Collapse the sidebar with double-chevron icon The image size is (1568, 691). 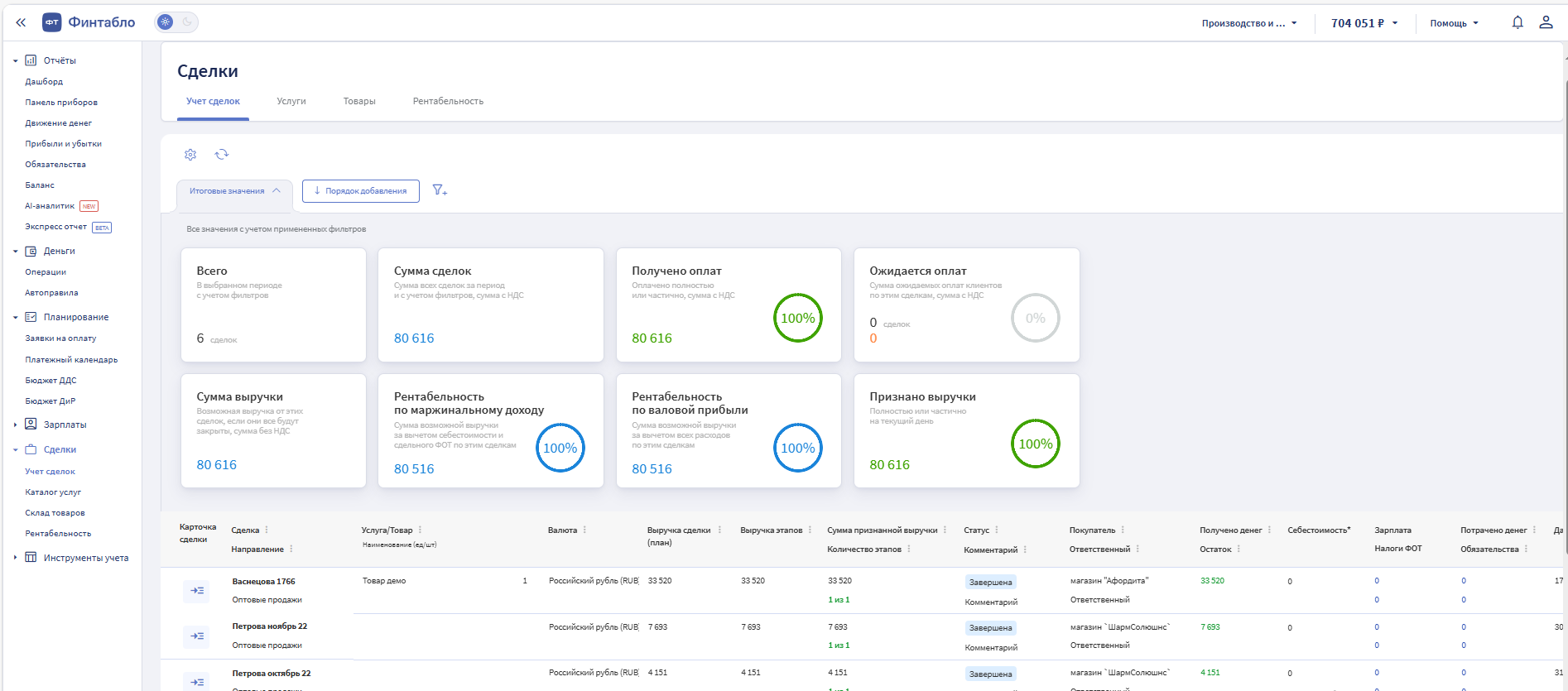[21, 23]
